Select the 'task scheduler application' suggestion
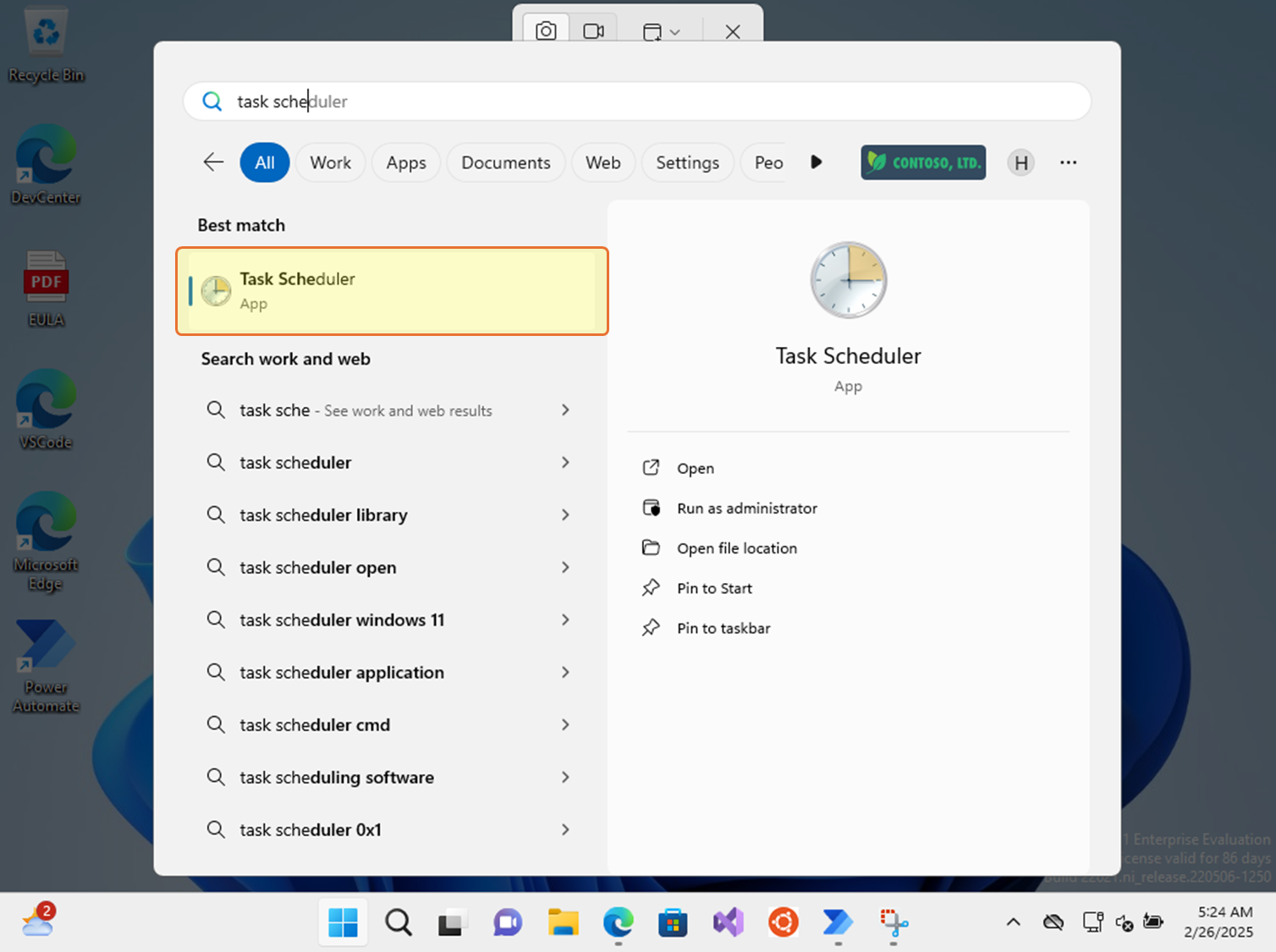Image resolution: width=1276 pixels, height=952 pixels. pyautogui.click(x=342, y=673)
